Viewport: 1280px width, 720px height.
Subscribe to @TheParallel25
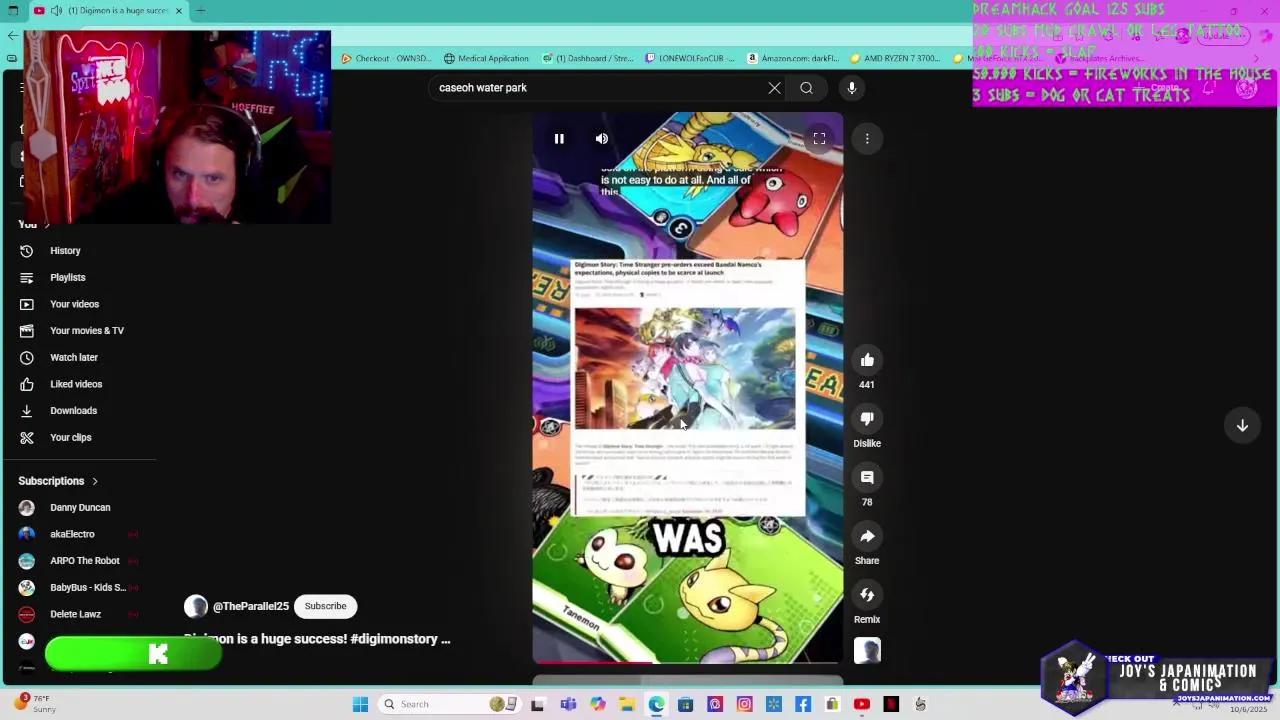[x=325, y=606]
